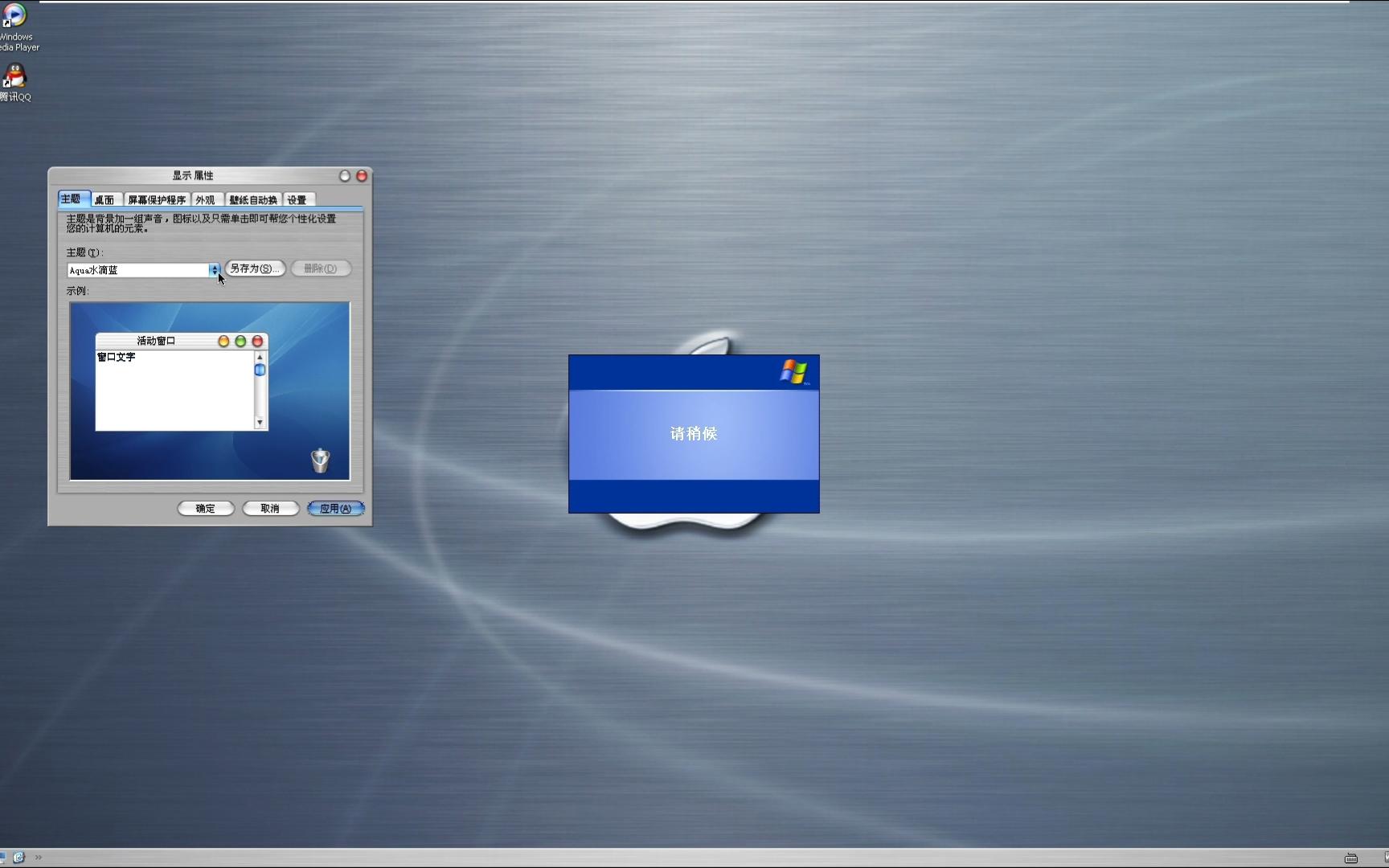Click the yellow button in 活动窗口 preview
This screenshot has width=1389, height=868.
pos(223,342)
